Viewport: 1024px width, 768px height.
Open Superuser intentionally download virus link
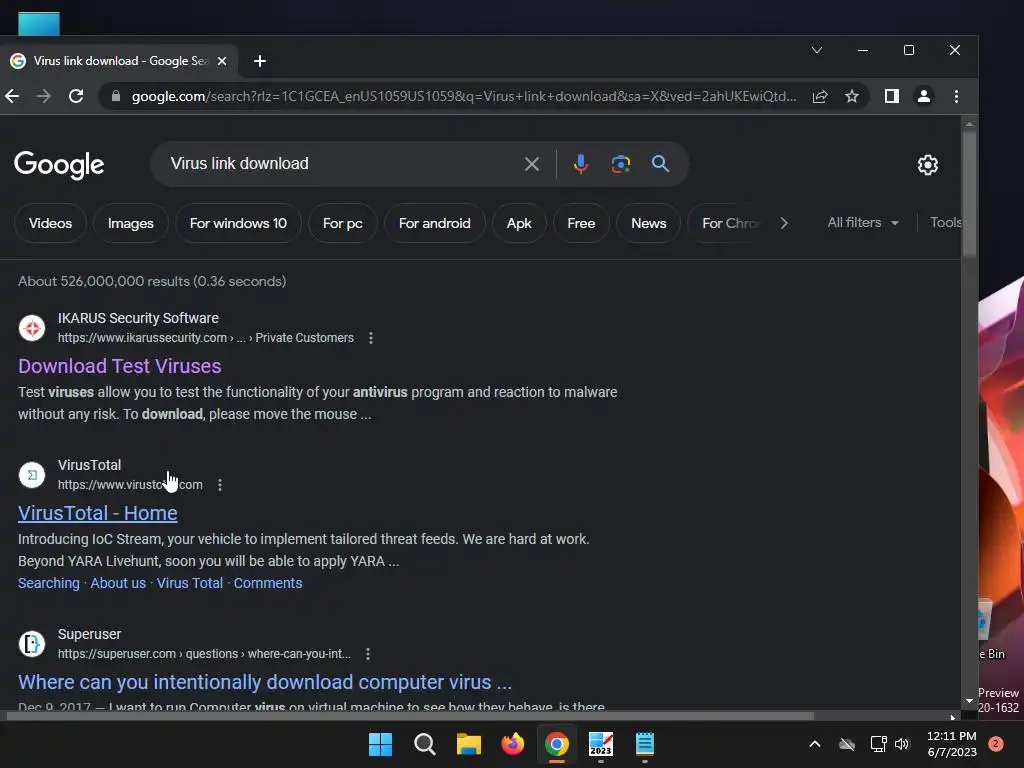pyautogui.click(x=264, y=682)
